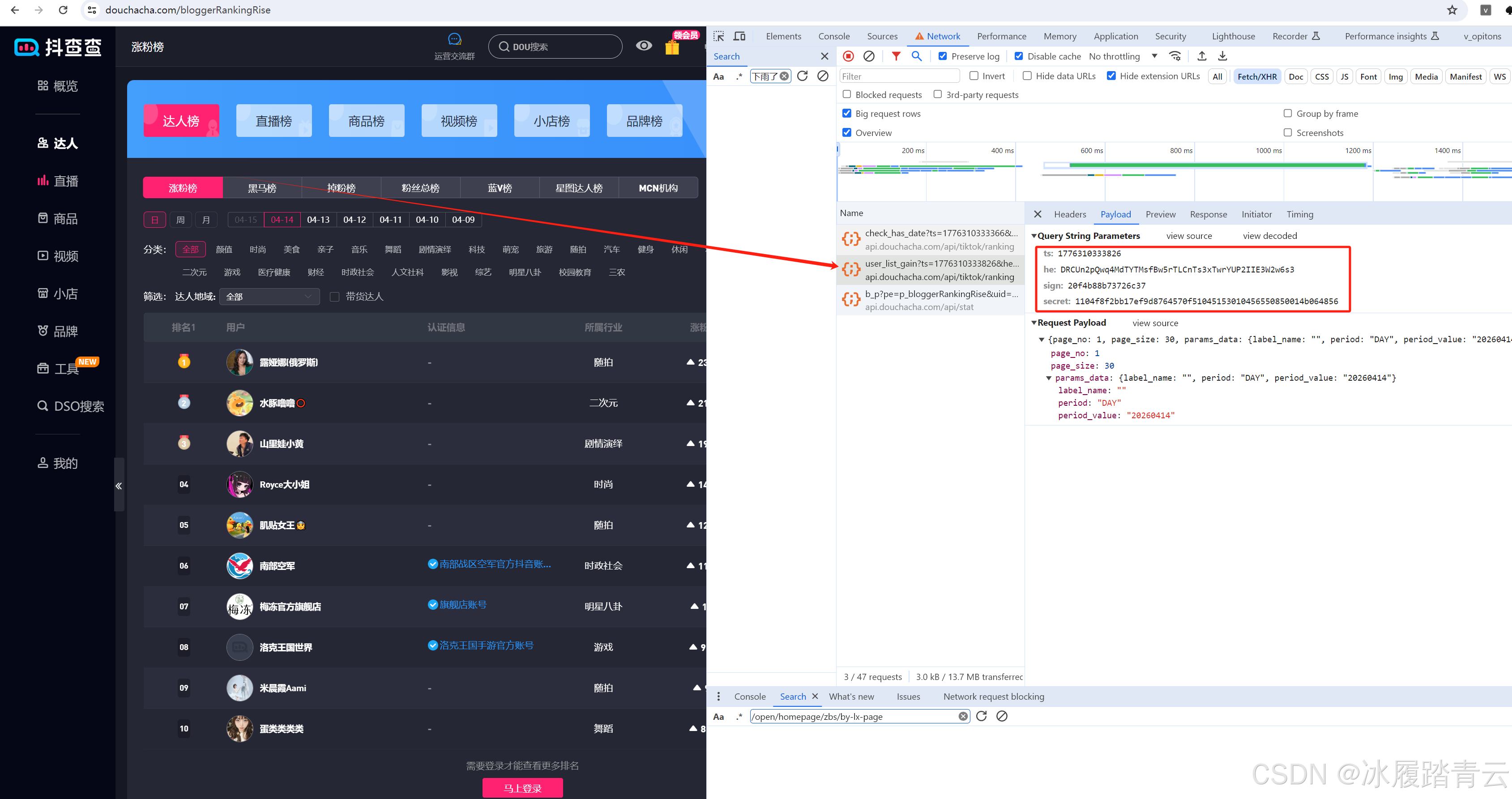Switch to the Response tab
Image resolution: width=1512 pixels, height=799 pixels.
click(1208, 215)
